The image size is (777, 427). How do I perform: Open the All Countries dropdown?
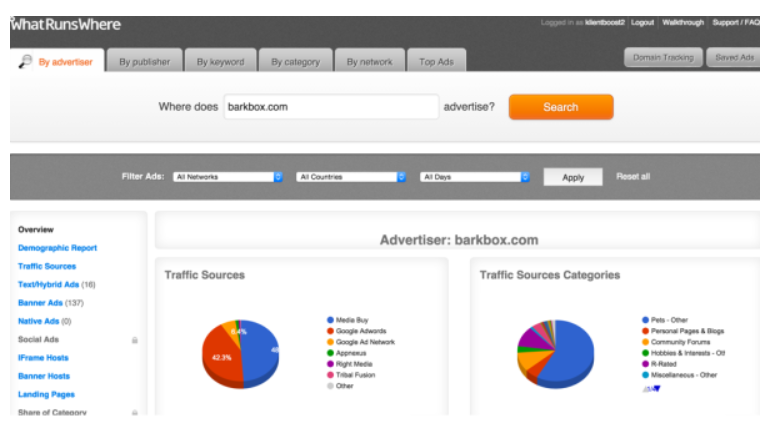click(x=351, y=177)
